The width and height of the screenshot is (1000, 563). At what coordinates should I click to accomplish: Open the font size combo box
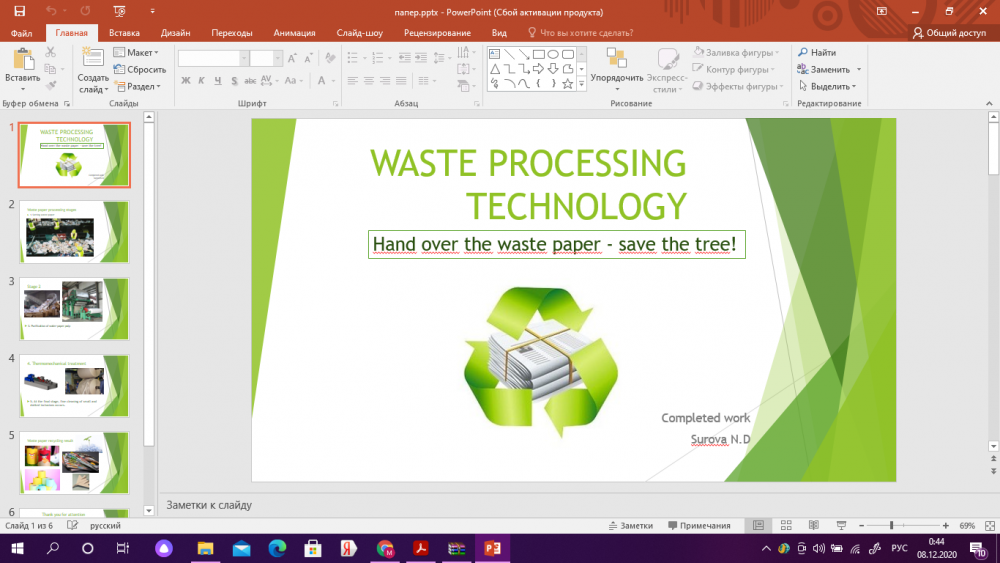click(265, 59)
